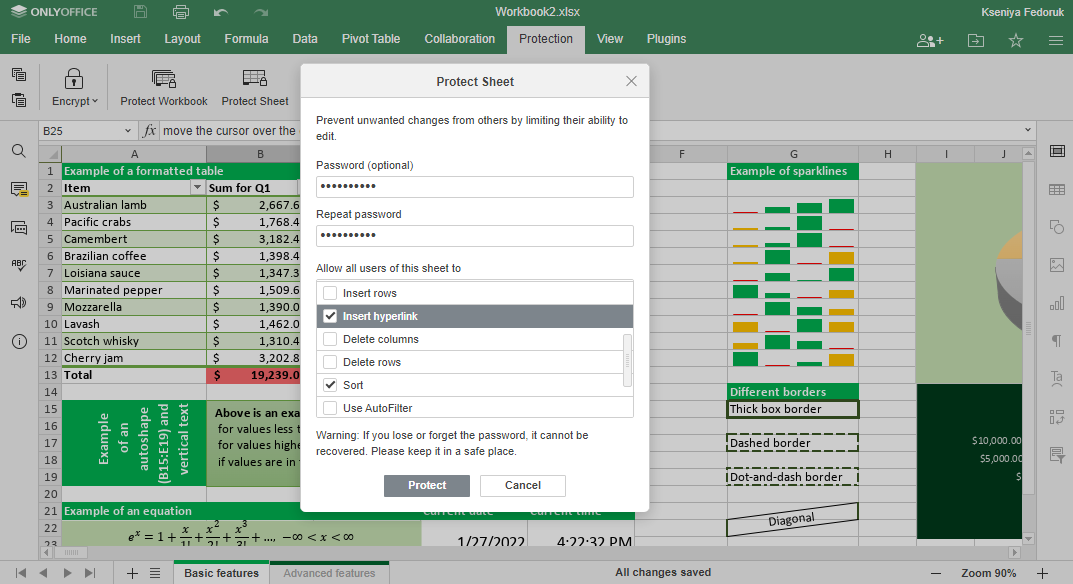The width and height of the screenshot is (1073, 584).
Task: Switch to the Pivot Table tab
Action: click(370, 39)
